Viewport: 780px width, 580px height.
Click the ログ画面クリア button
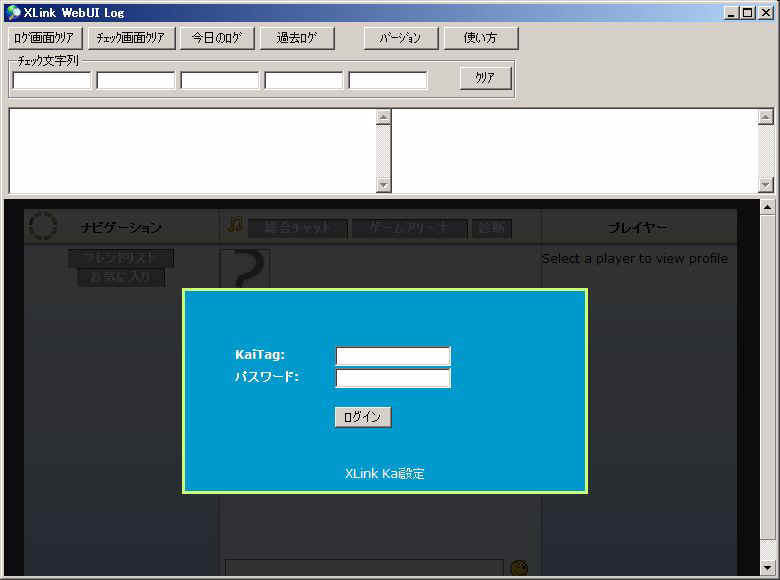point(45,38)
